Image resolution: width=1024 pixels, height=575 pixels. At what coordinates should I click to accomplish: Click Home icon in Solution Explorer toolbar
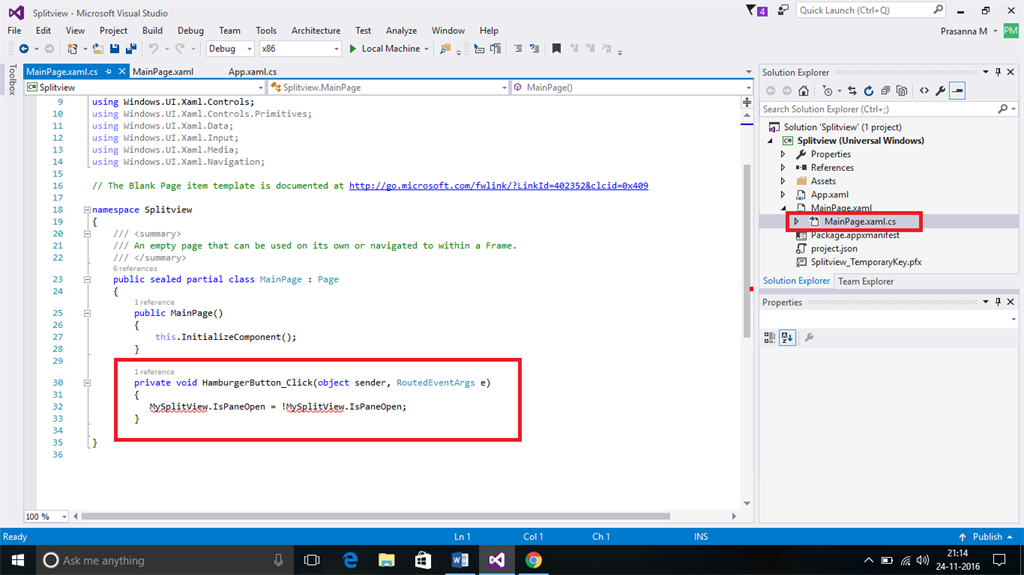coord(803,90)
